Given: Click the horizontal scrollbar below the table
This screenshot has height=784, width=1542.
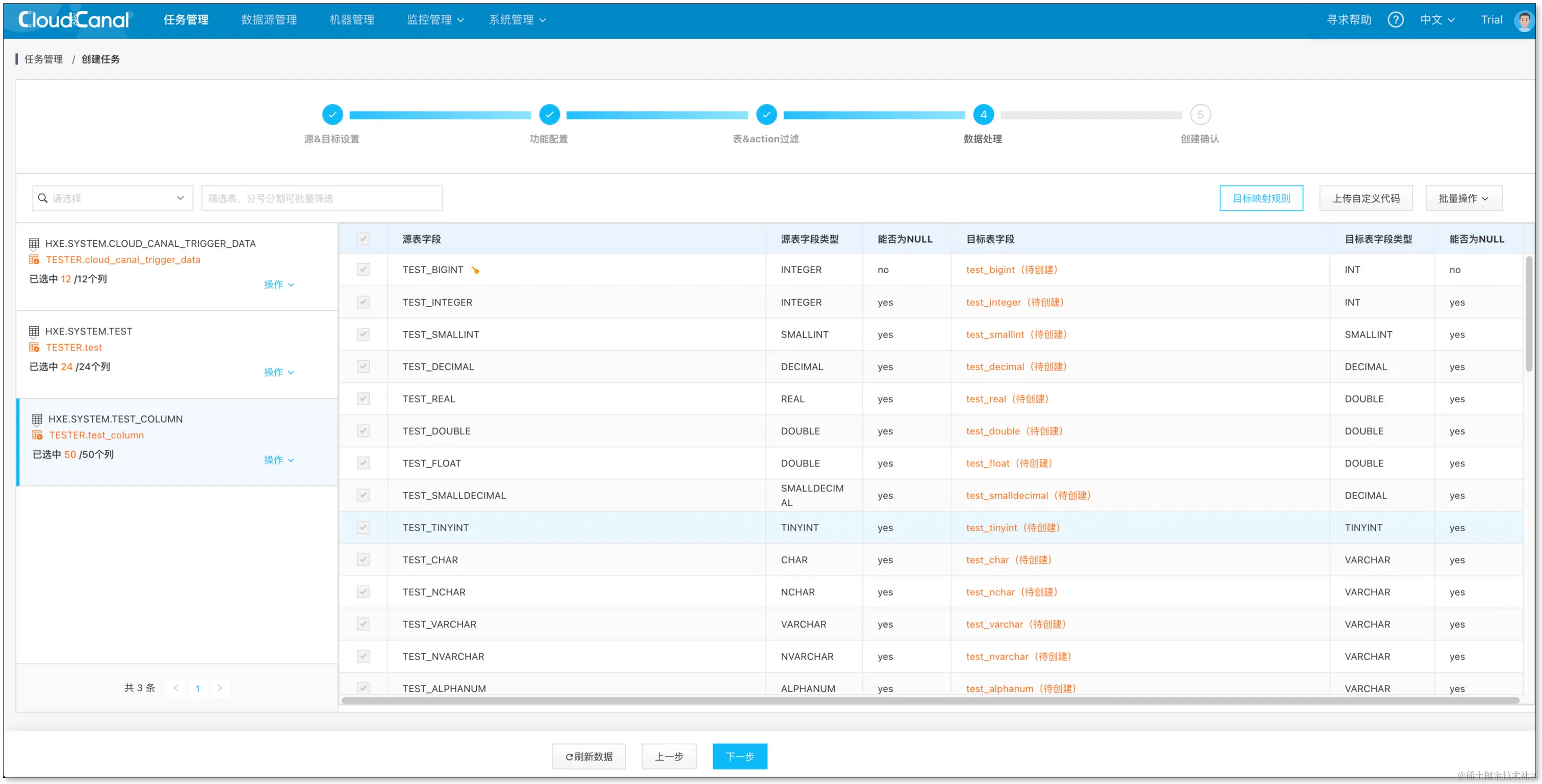Looking at the screenshot, I should pyautogui.click(x=930, y=701).
